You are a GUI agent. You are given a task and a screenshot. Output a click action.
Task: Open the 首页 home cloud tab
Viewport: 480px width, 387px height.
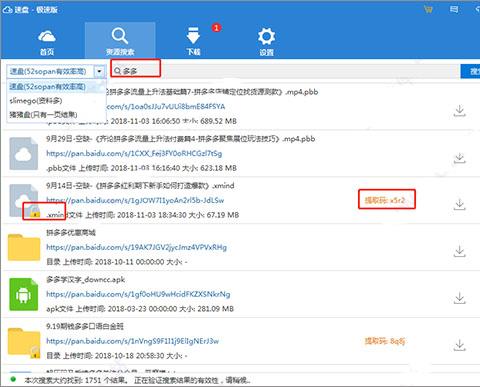coord(47,42)
